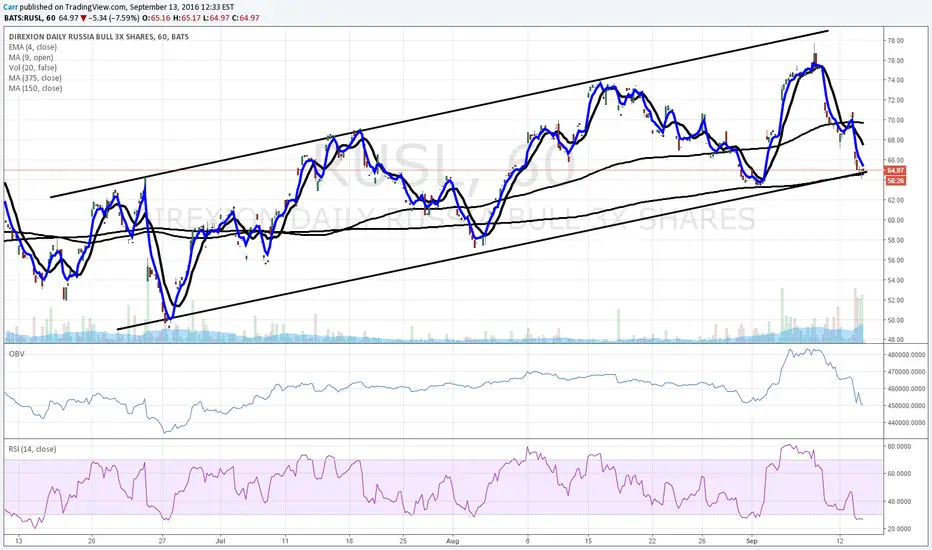932x550 pixels.
Task: Click the red 64.97 current price tag
Action: (895, 170)
